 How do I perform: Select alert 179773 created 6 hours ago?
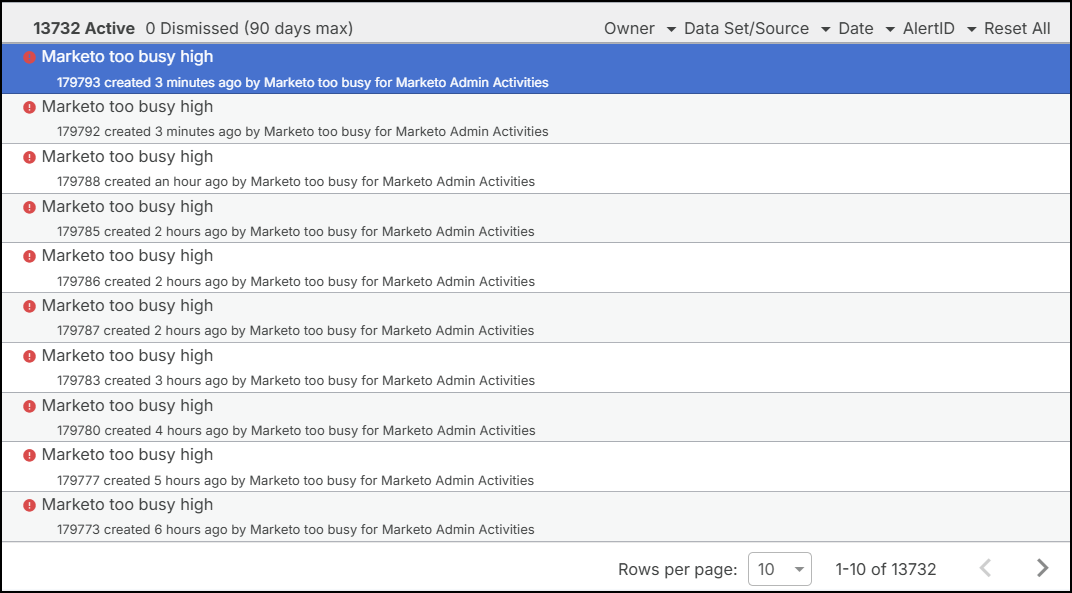point(536,517)
